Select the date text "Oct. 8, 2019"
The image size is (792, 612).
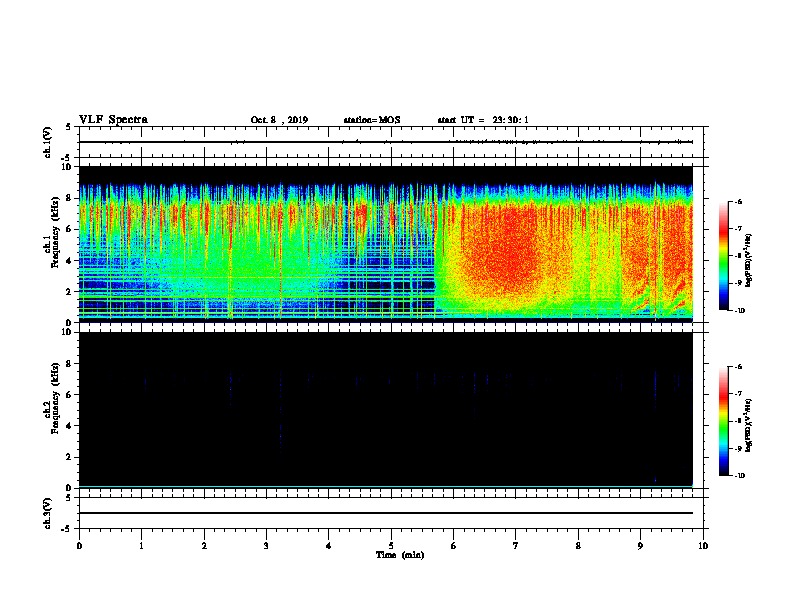[x=279, y=120]
